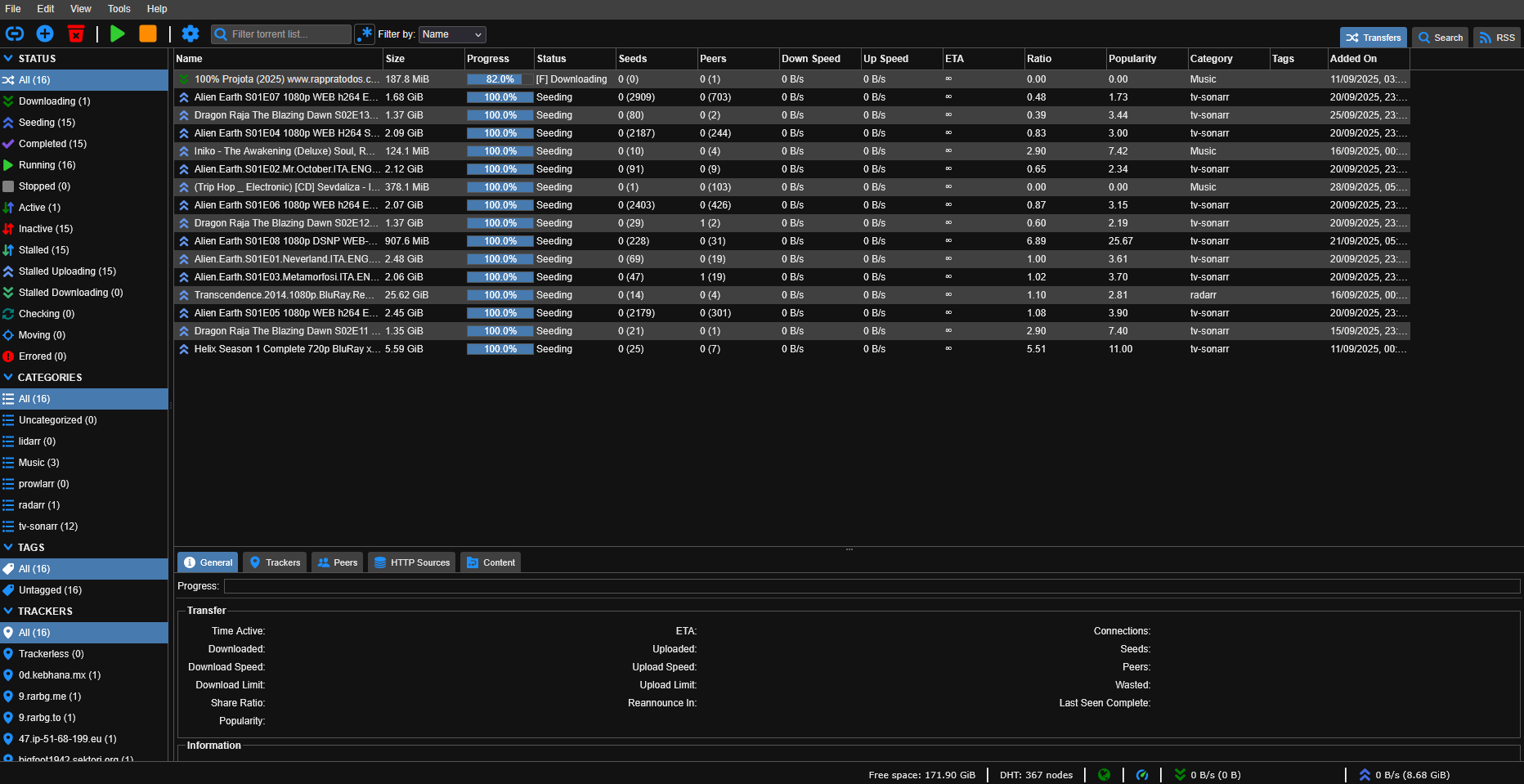Open the RSS view

click(1497, 38)
